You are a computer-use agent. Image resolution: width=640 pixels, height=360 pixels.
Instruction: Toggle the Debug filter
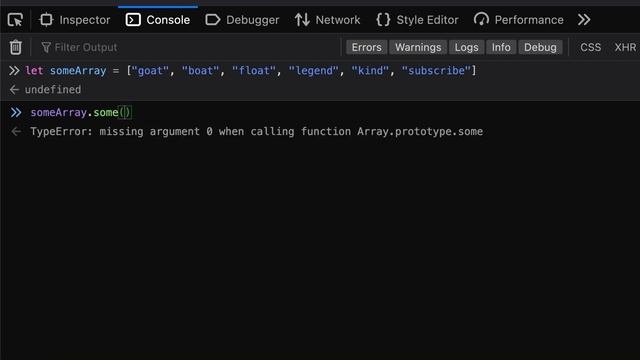(x=540, y=47)
